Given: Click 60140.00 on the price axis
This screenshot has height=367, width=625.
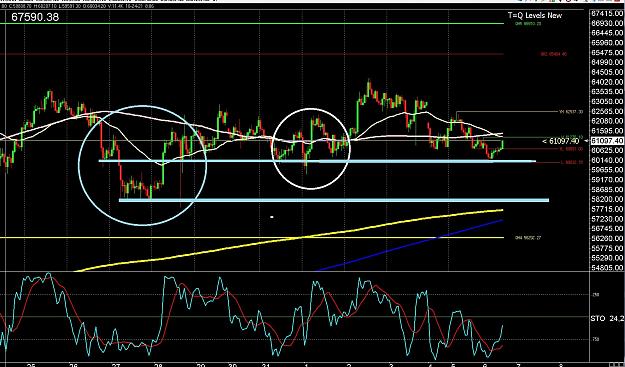Looking at the screenshot, I should point(607,160).
